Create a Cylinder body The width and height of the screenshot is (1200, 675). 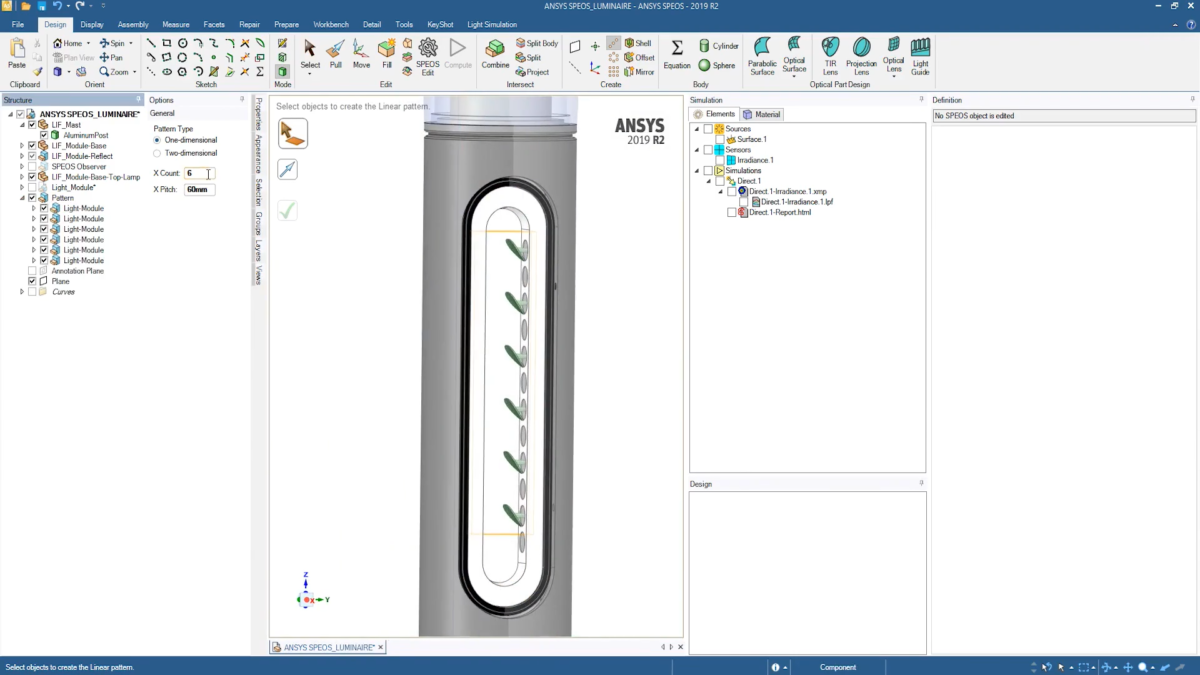(719, 46)
